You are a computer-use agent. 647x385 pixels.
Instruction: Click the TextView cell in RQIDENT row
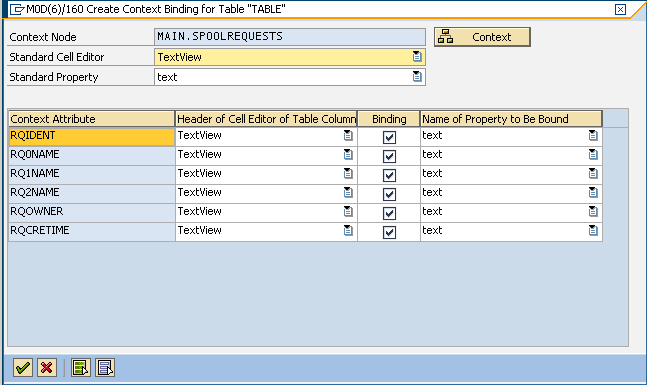pyautogui.click(x=266, y=136)
